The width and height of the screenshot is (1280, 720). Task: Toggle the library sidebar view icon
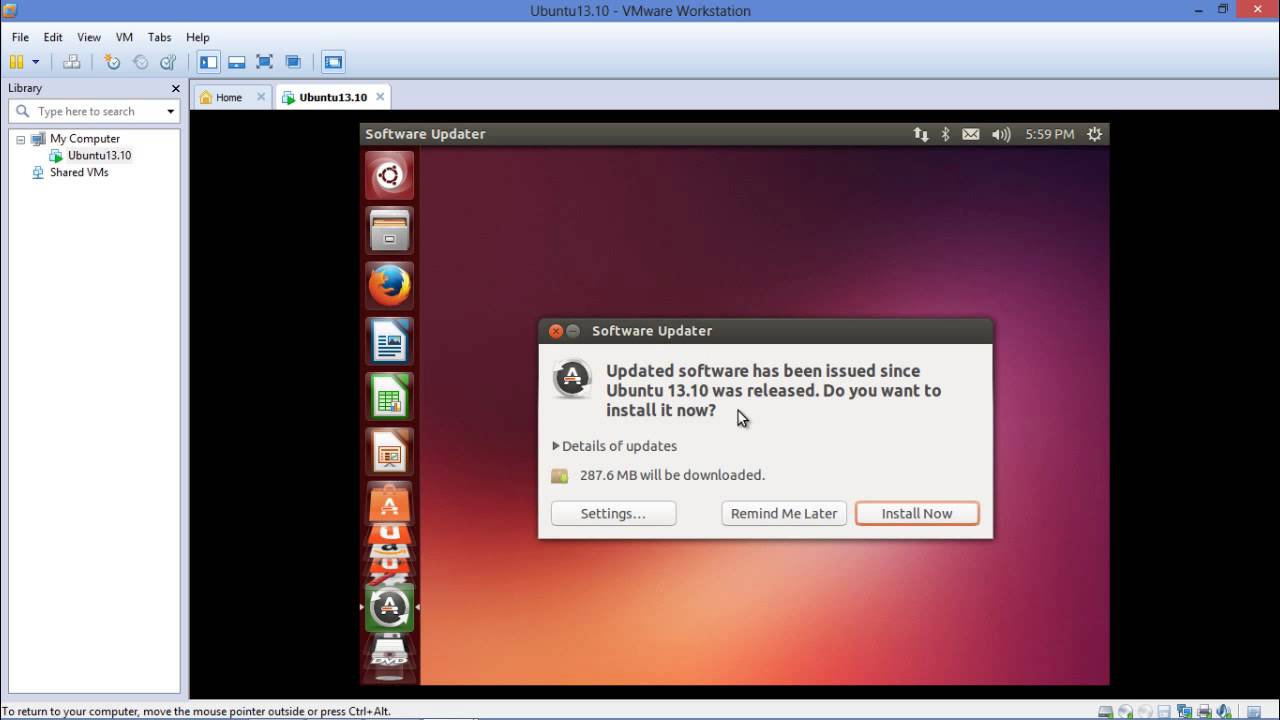click(208, 62)
